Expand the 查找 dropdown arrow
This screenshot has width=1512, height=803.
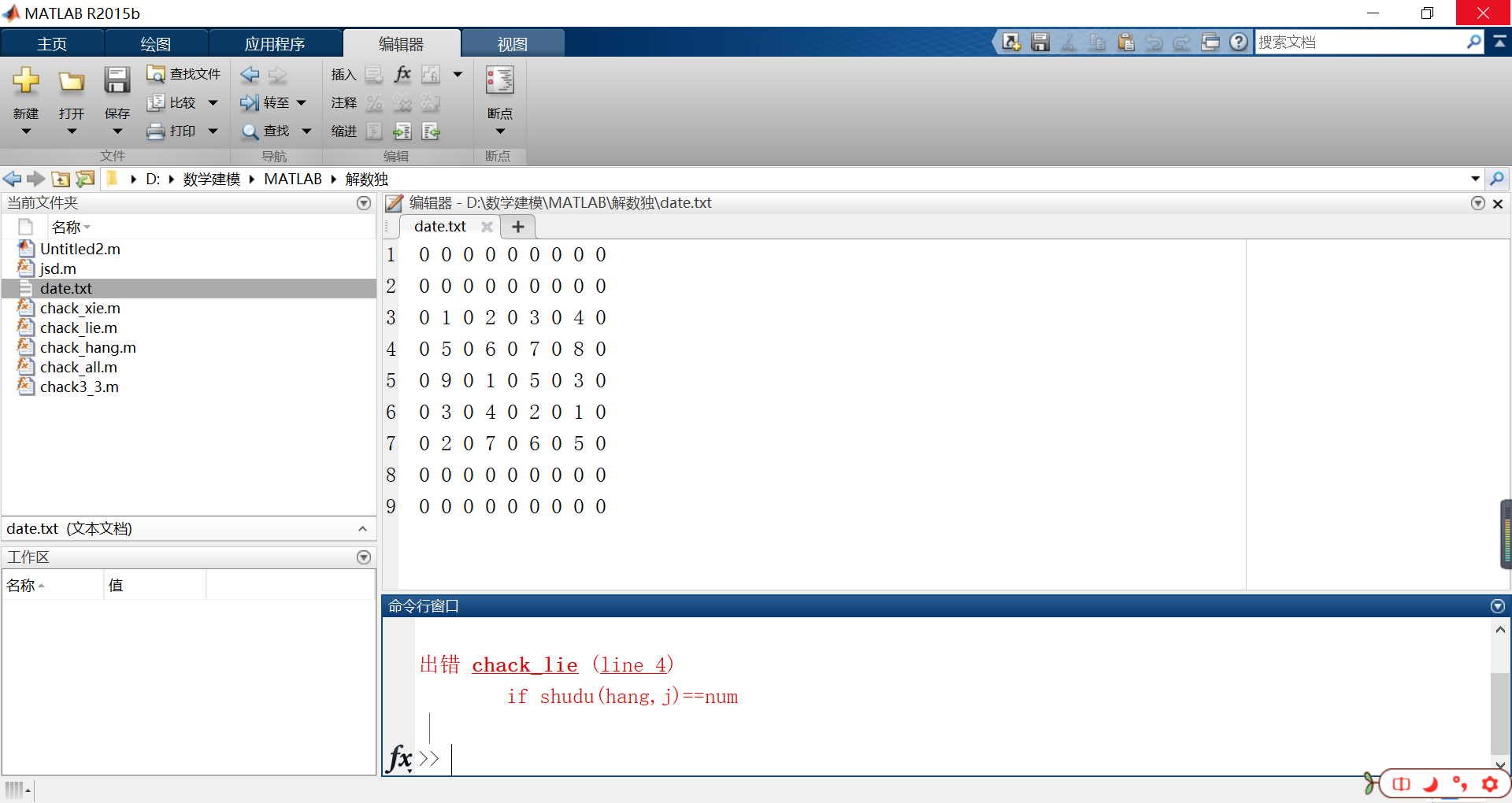click(307, 131)
